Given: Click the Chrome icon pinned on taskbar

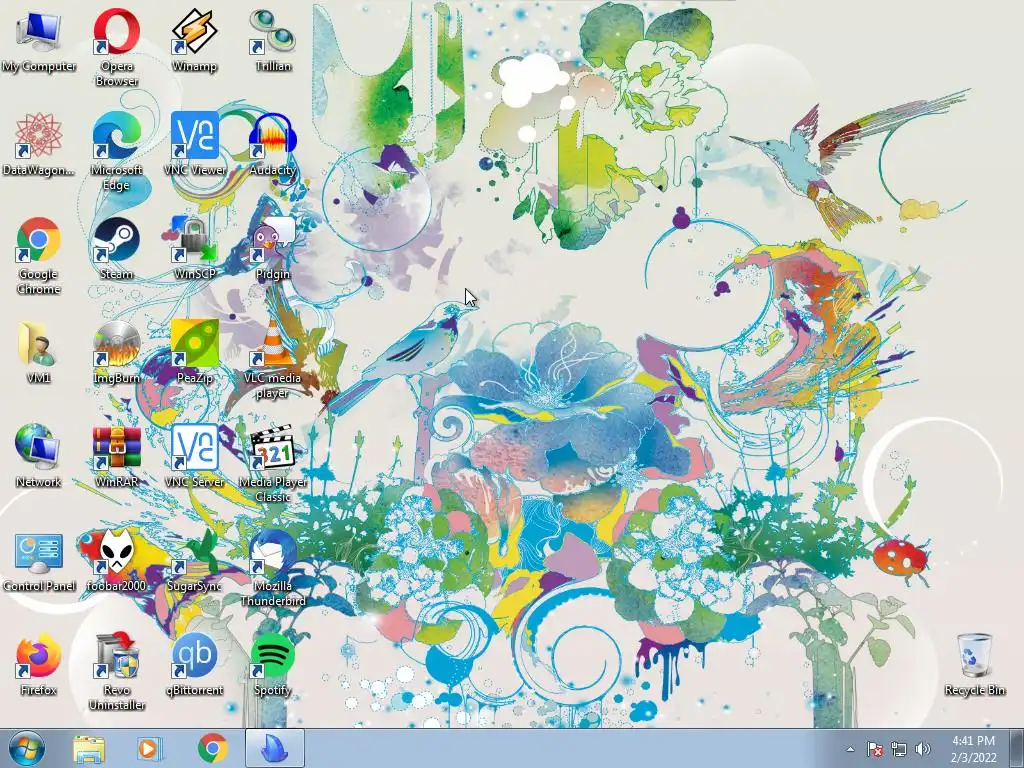Looking at the screenshot, I should [x=212, y=749].
